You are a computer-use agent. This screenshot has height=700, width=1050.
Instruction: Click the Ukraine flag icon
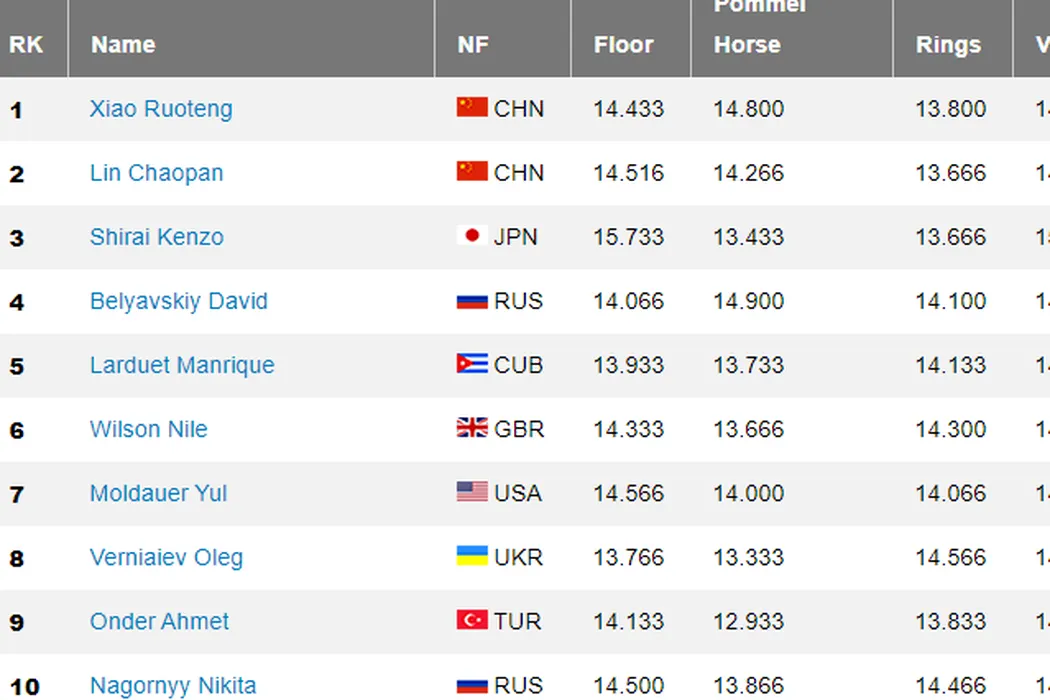pyautogui.click(x=472, y=556)
